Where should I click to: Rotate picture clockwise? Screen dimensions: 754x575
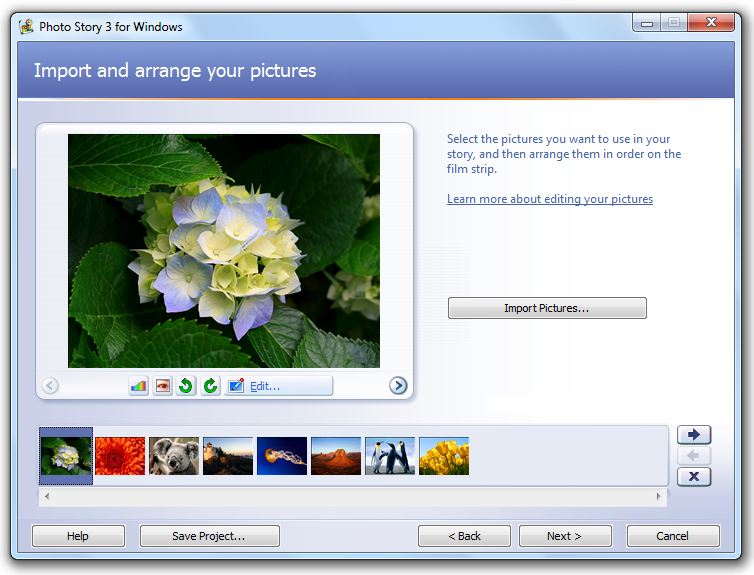[210, 386]
